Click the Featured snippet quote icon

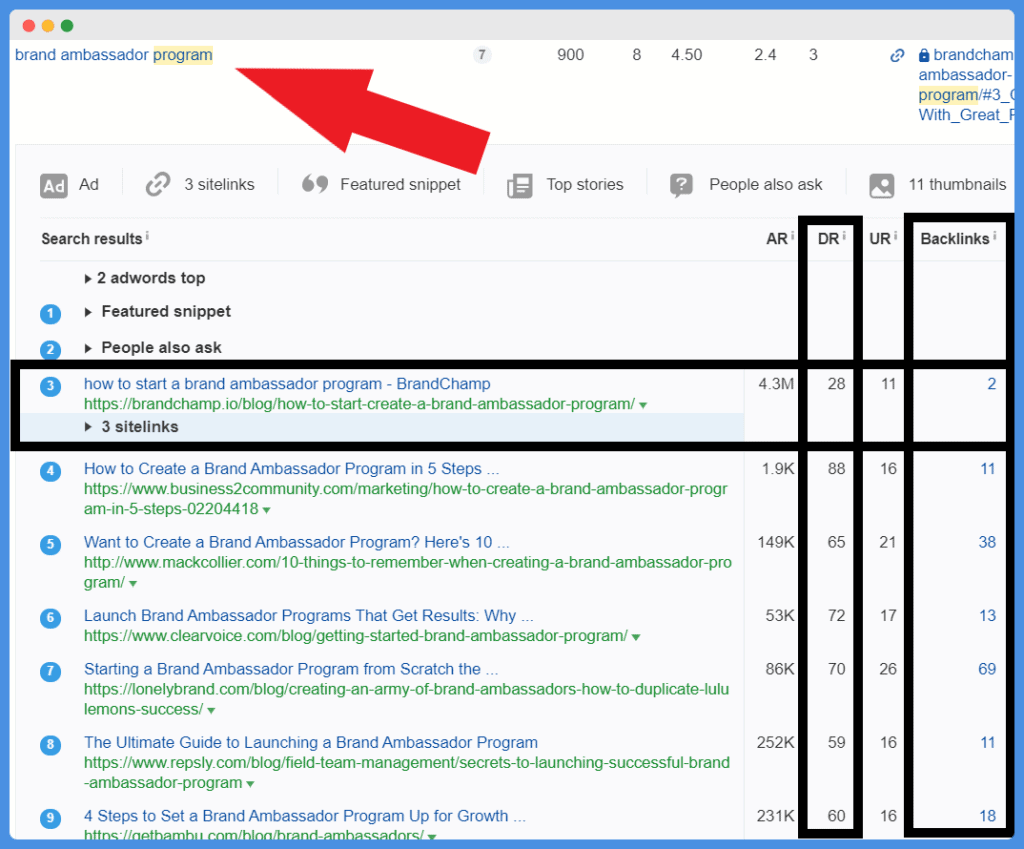point(315,184)
